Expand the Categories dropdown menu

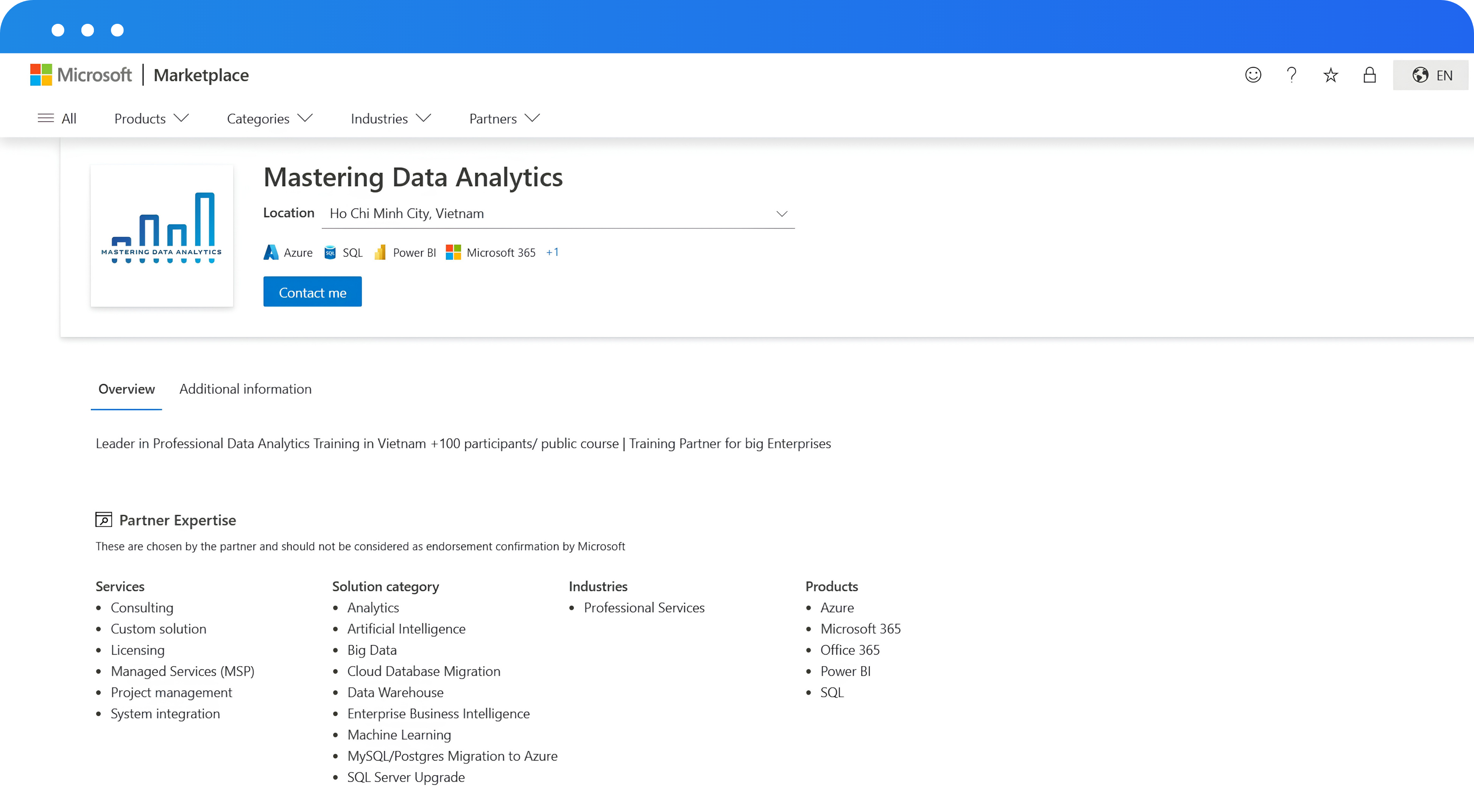pos(270,118)
